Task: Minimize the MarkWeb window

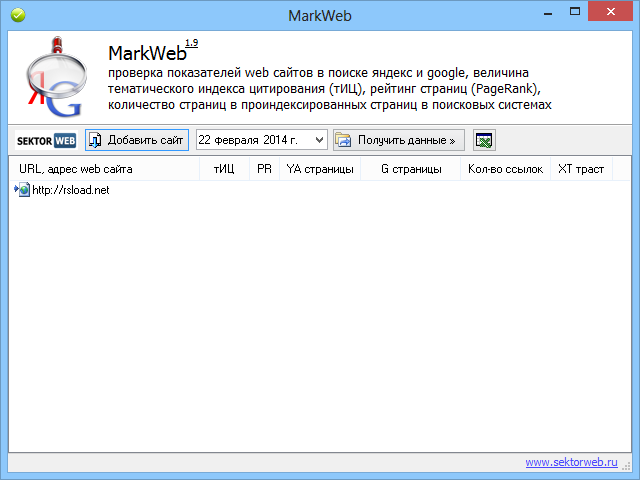Action: click(548, 13)
